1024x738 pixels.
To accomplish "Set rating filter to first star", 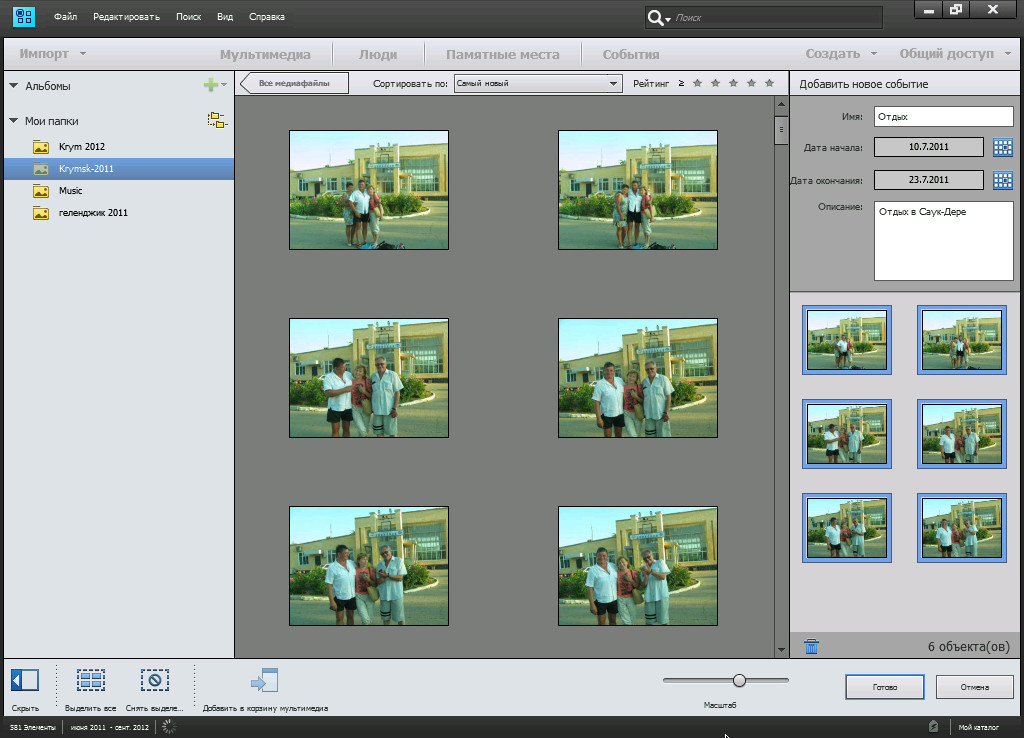I will tap(698, 84).
